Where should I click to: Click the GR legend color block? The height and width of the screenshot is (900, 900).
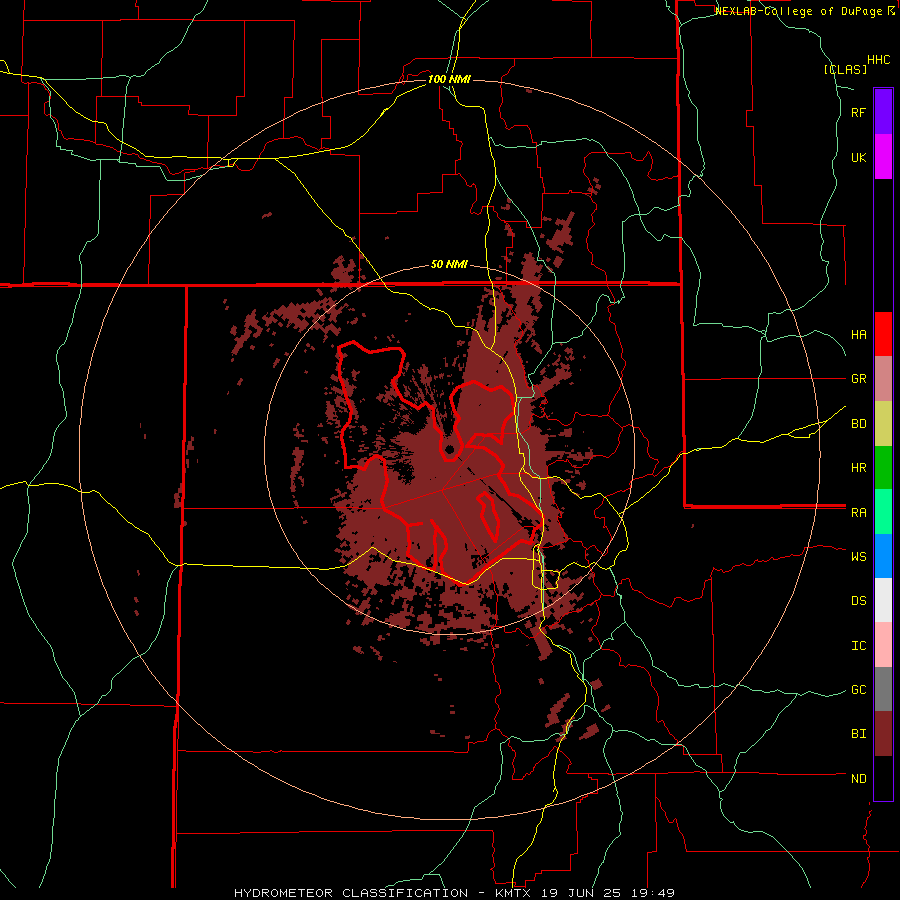(x=883, y=379)
